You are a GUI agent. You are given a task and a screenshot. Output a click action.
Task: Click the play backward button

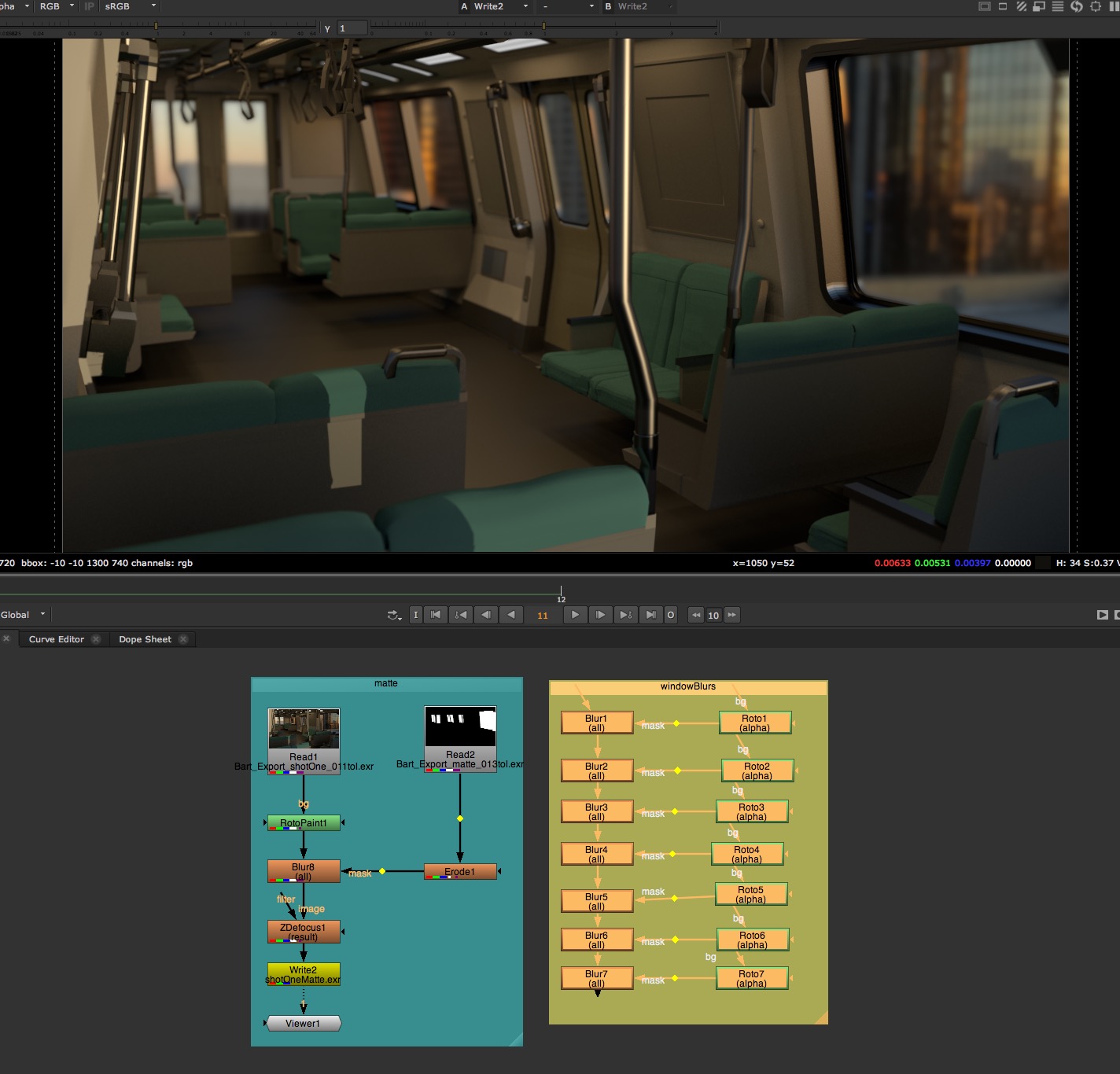click(x=511, y=615)
